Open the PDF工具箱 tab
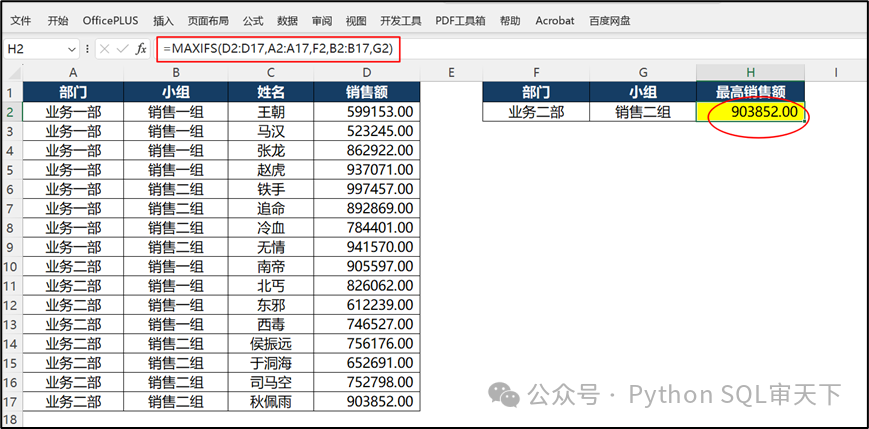This screenshot has width=869, height=429. pos(458,20)
